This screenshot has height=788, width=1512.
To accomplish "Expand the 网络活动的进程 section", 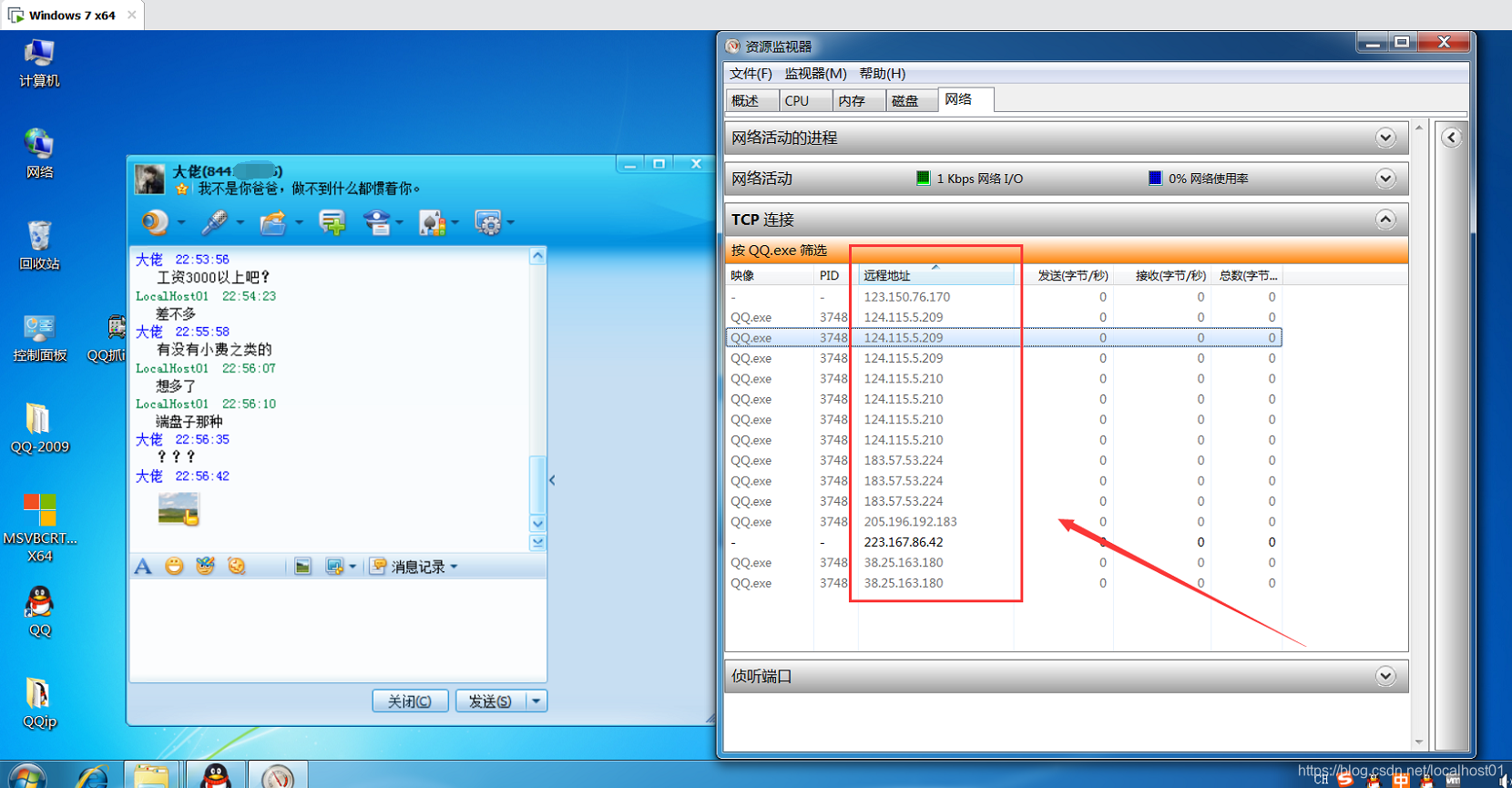I will [1385, 138].
